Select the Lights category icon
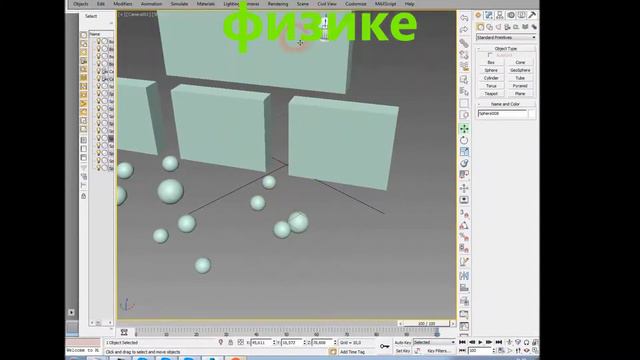 click(498, 27)
